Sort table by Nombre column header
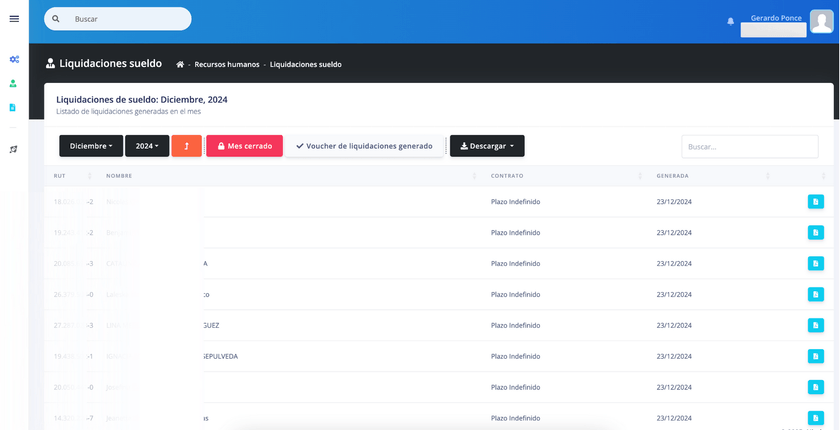Screen dimensions: 840x430 119,176
